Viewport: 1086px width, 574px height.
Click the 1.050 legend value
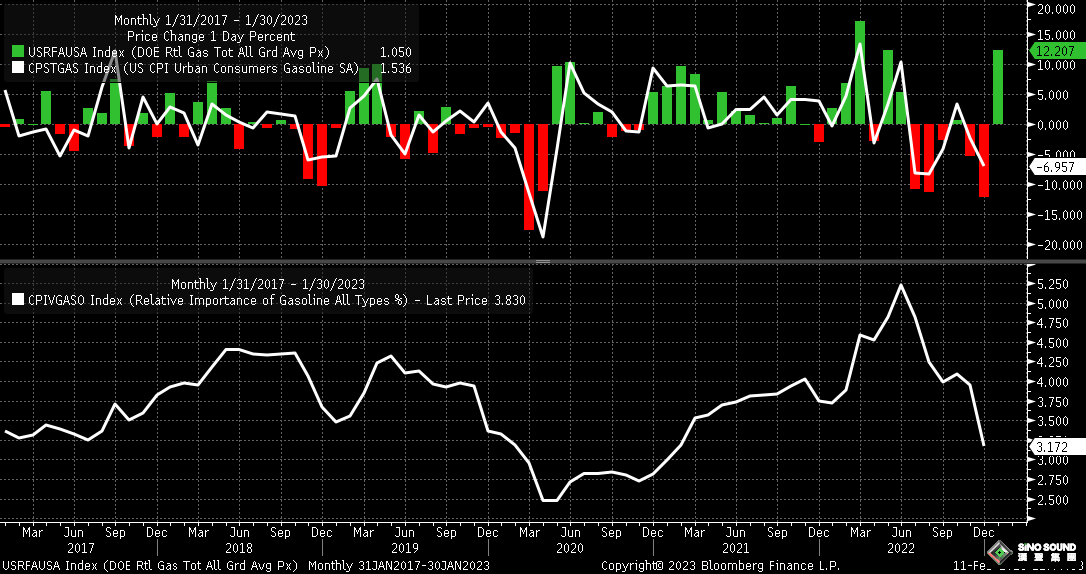[x=395, y=53]
